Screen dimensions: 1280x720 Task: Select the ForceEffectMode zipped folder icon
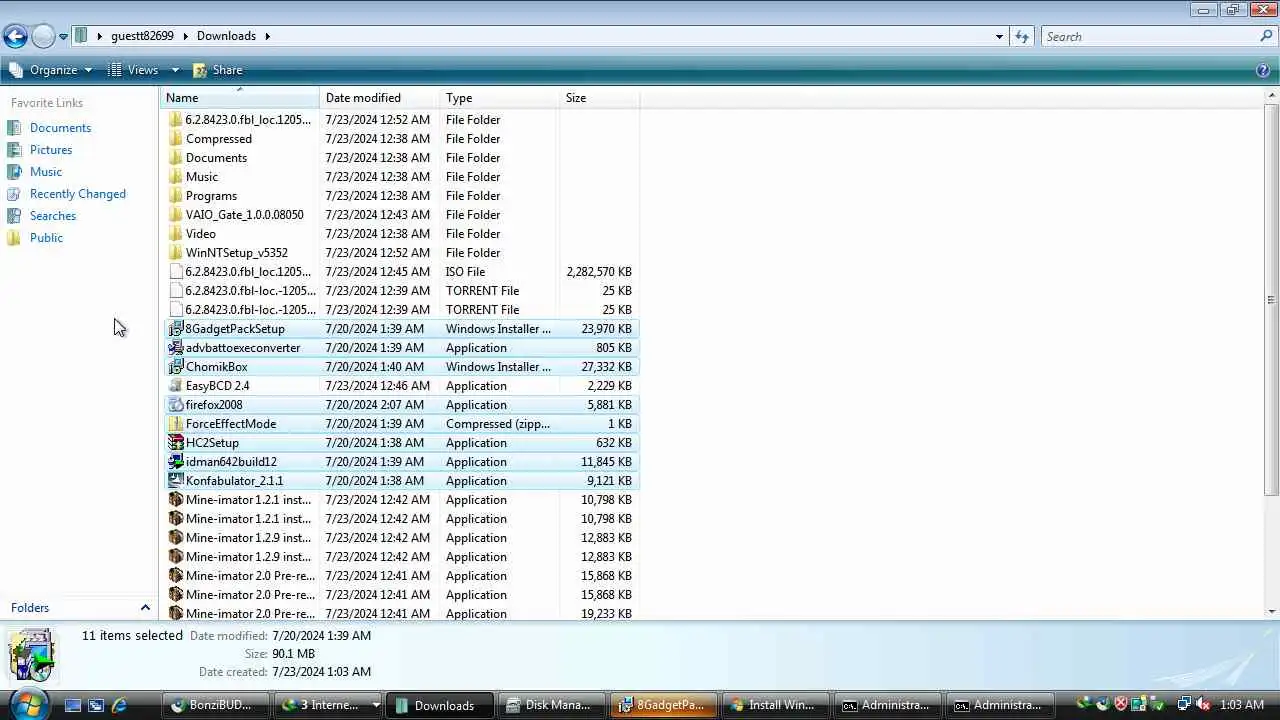point(176,424)
